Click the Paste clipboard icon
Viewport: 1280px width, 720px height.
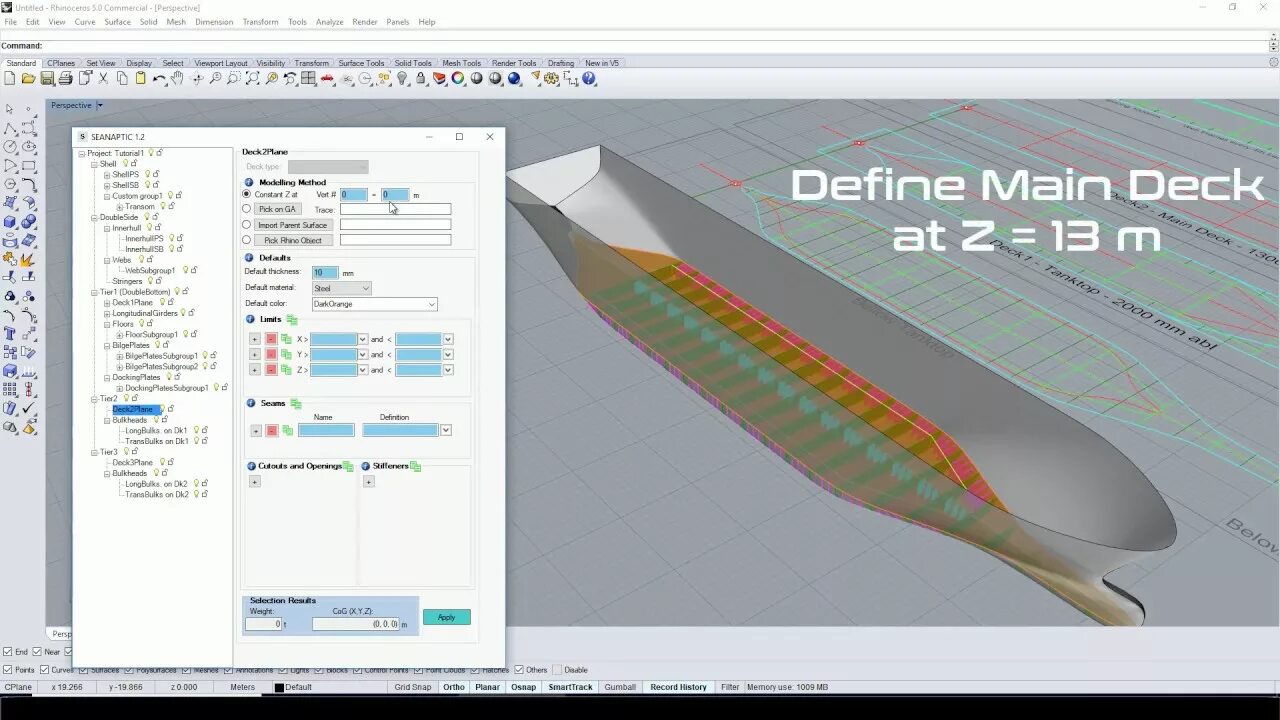pyautogui.click(x=140, y=78)
